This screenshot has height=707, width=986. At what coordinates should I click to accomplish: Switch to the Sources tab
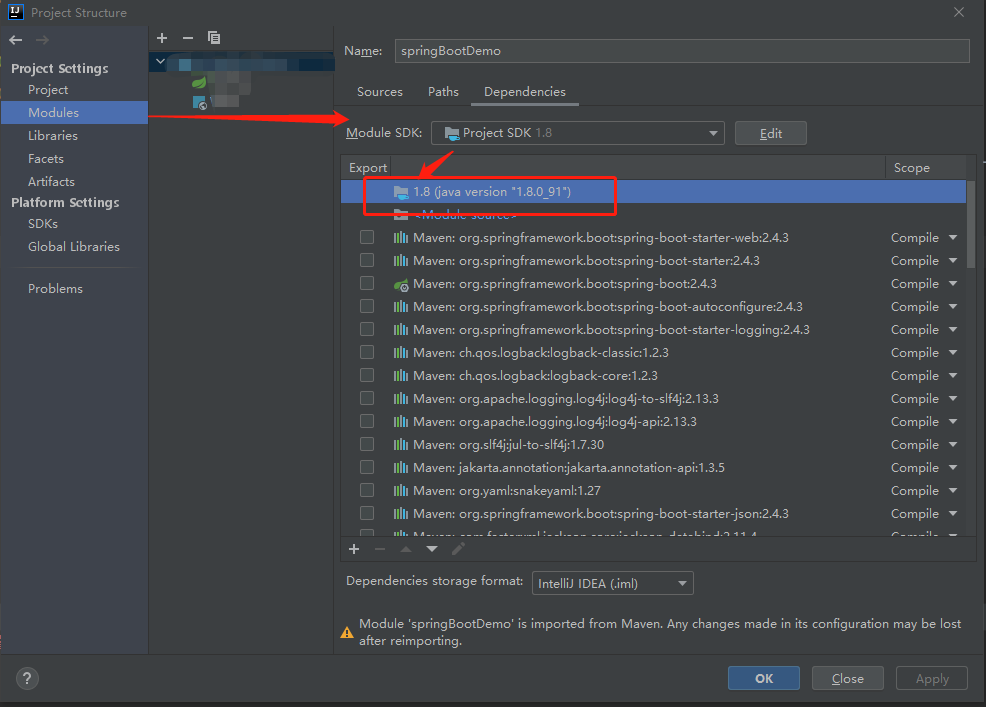click(x=380, y=92)
